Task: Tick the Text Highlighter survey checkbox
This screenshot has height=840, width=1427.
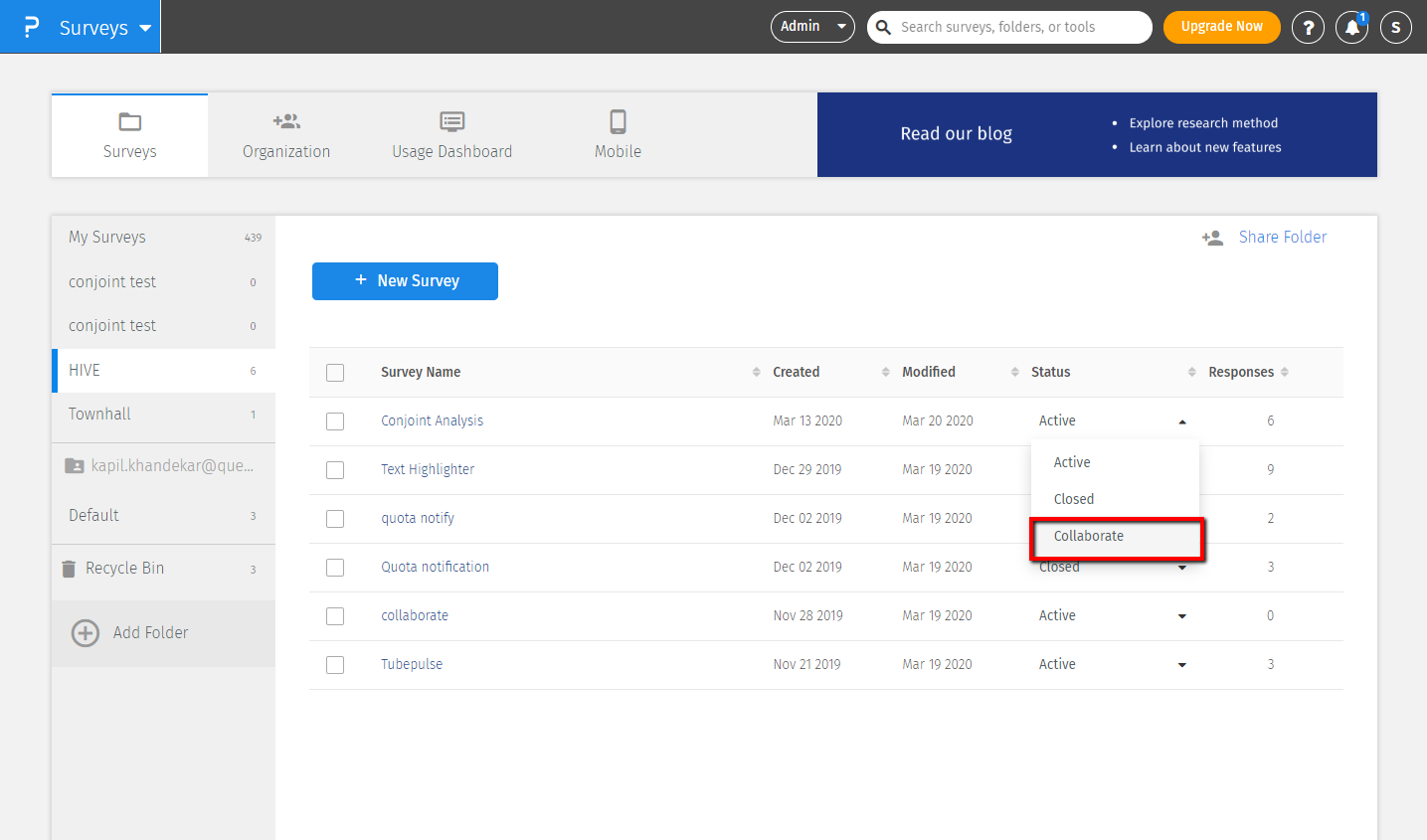Action: coord(335,470)
